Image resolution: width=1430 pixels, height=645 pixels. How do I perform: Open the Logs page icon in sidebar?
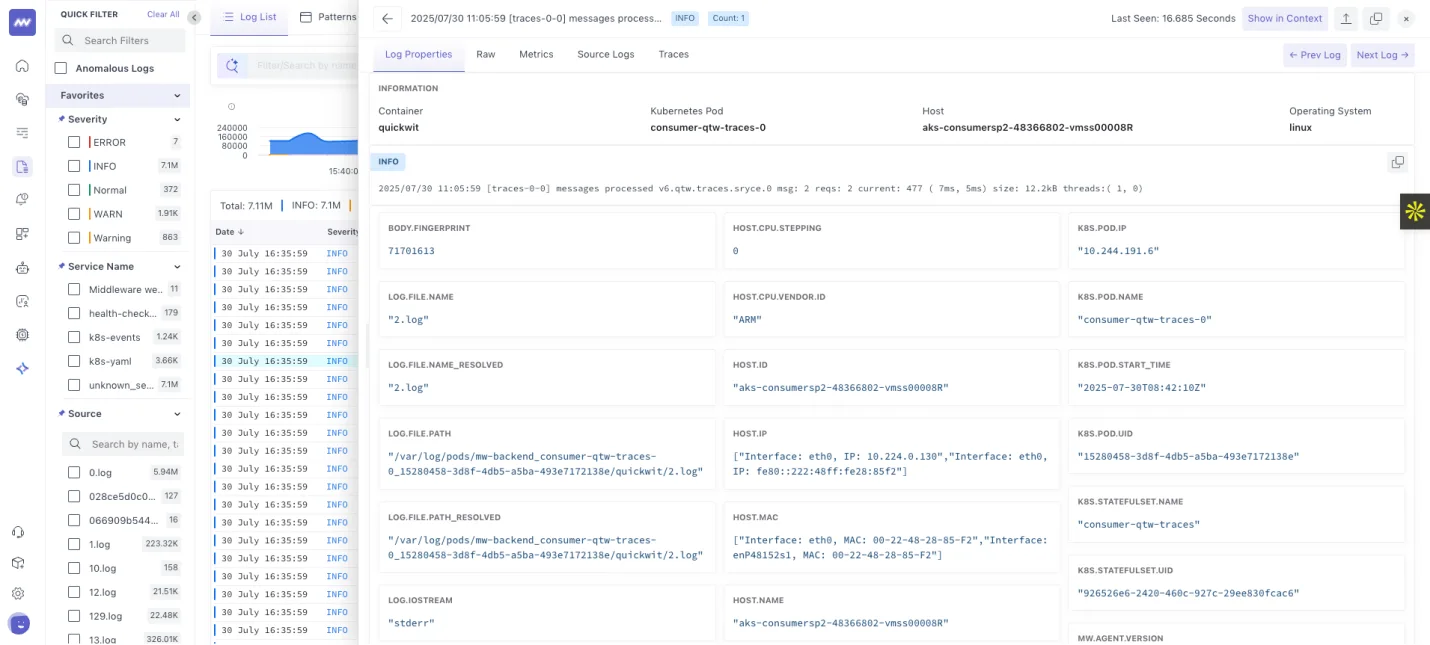point(22,167)
